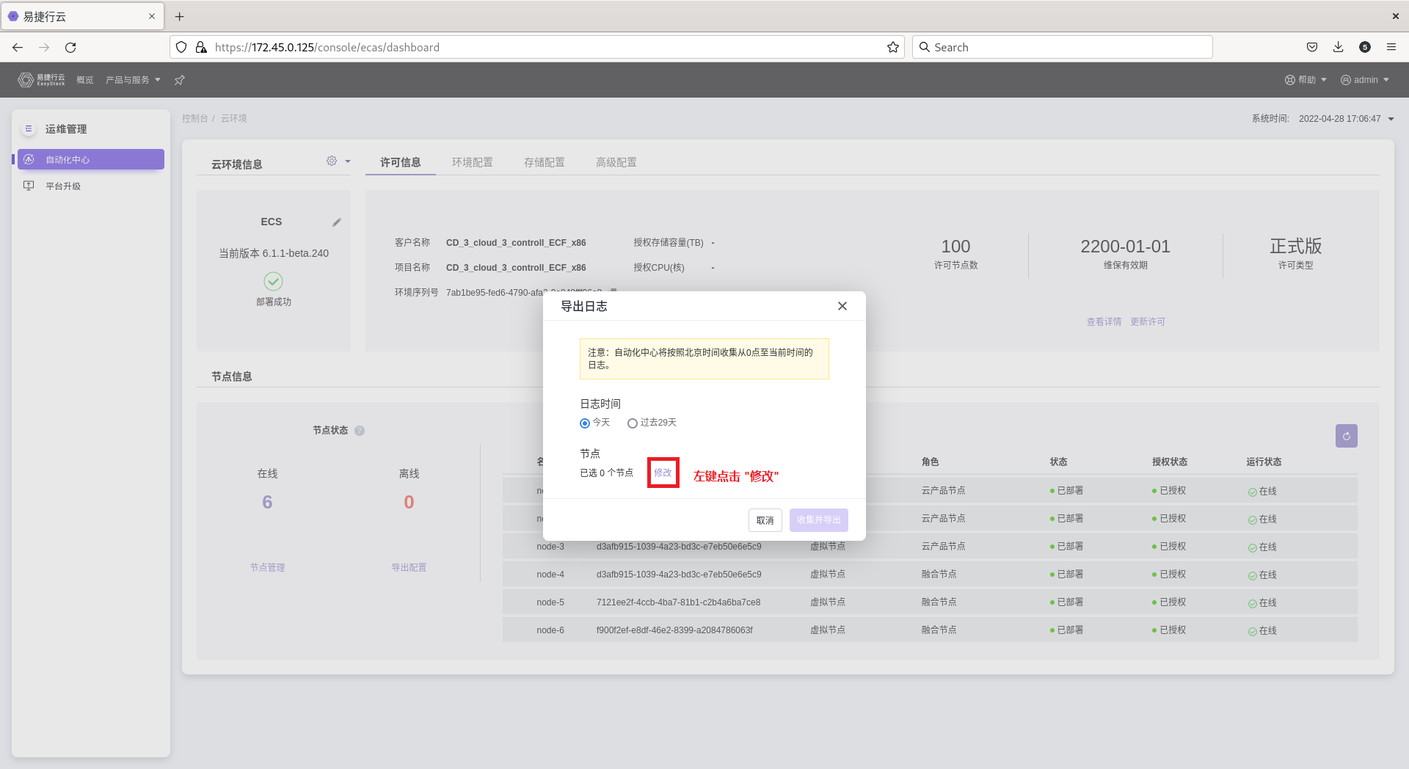The width and height of the screenshot is (1409, 769).
Task: Open the gear settings dropdown by 云环境信息
Action: point(338,161)
